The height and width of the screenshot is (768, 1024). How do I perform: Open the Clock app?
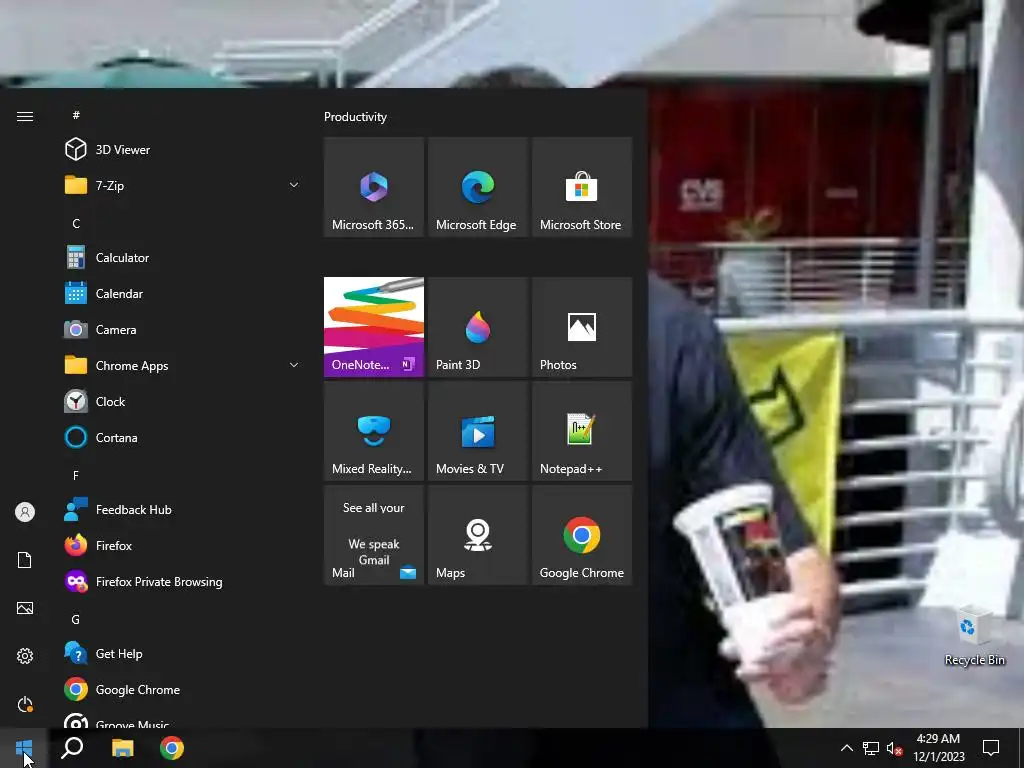coord(183,401)
